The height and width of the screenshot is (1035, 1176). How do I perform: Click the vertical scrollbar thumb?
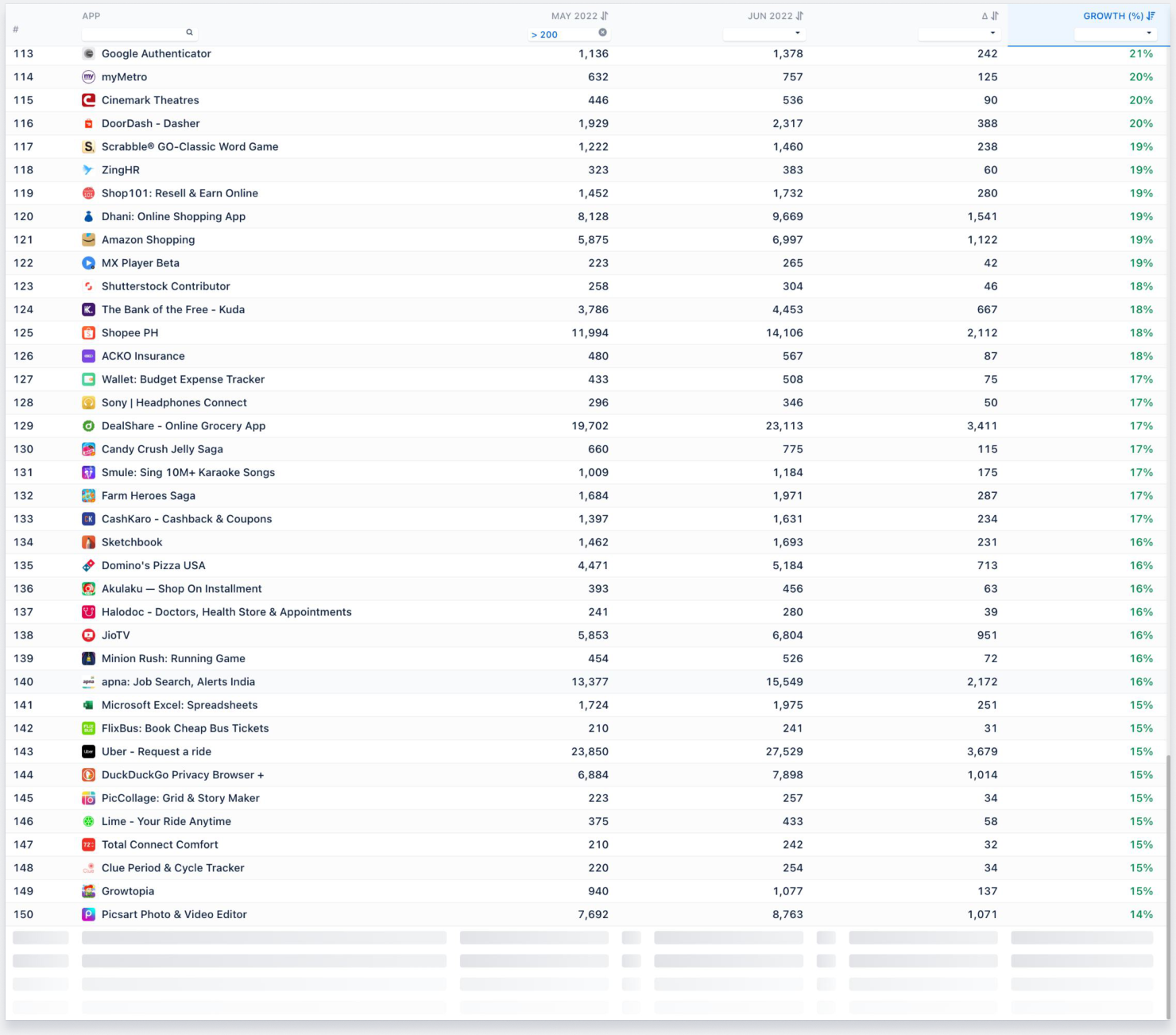[1167, 886]
